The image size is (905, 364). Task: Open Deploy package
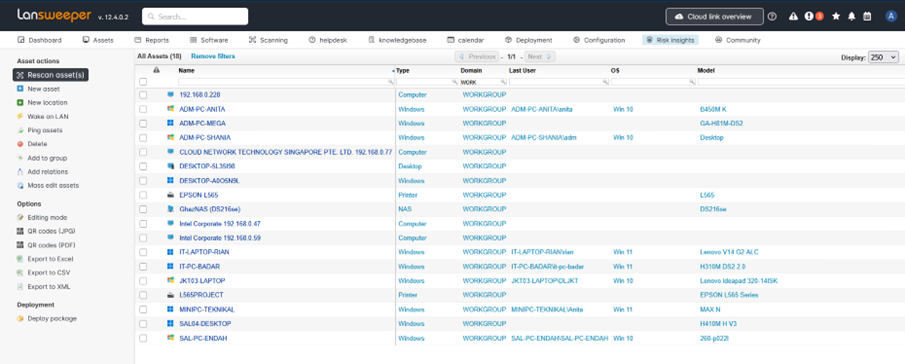pos(51,318)
